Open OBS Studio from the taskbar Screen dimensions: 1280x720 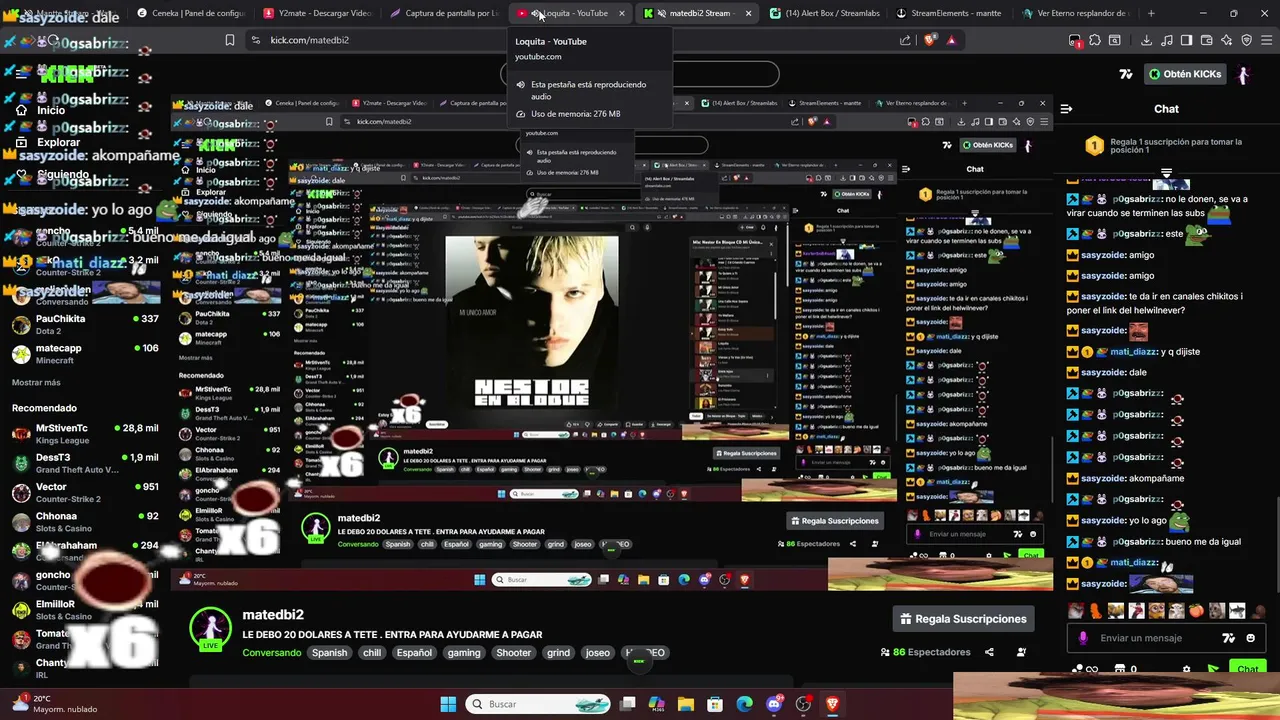pos(803,704)
